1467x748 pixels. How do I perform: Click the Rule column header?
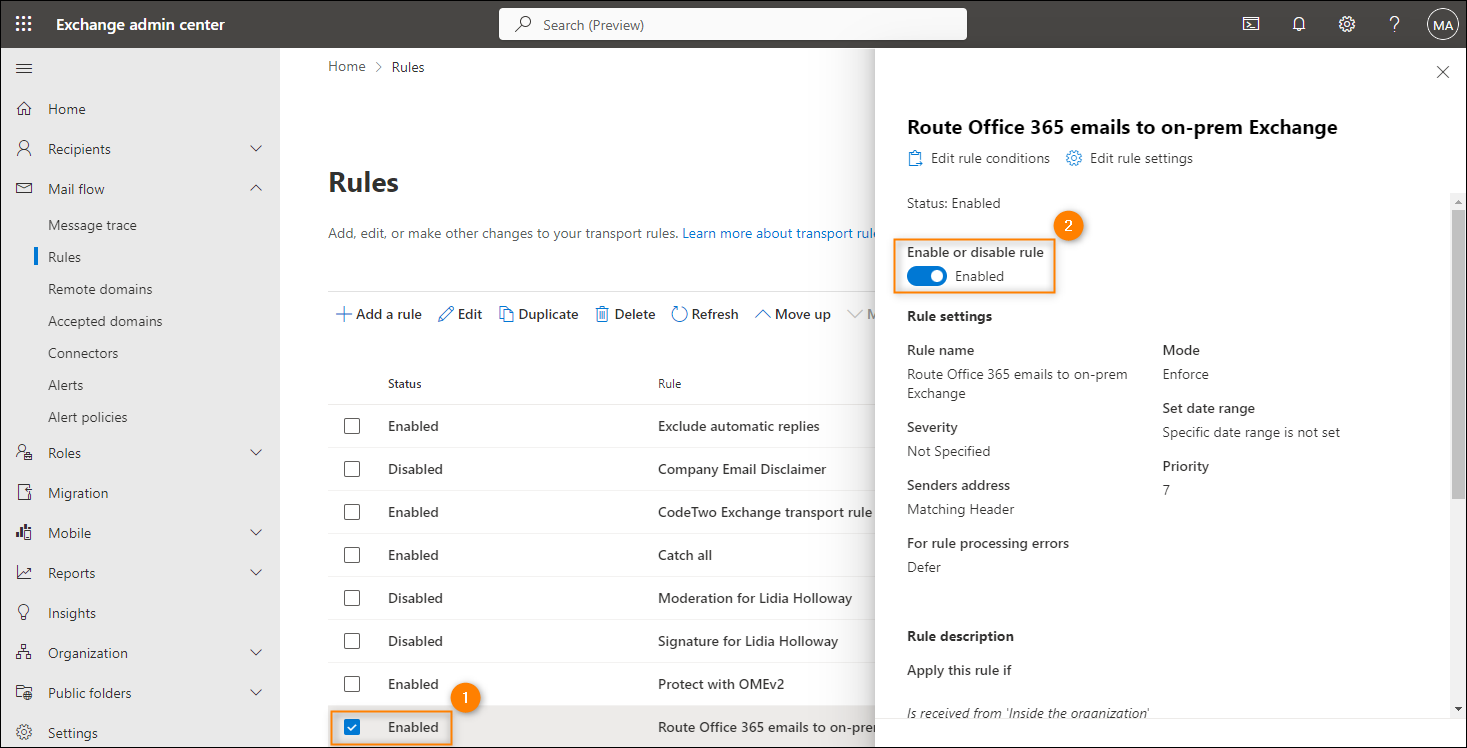(669, 384)
